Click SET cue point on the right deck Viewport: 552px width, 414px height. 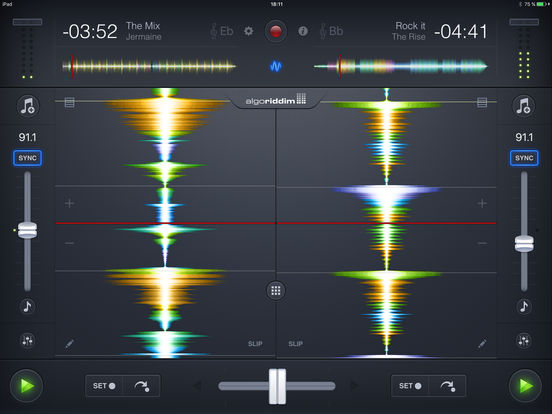410,386
